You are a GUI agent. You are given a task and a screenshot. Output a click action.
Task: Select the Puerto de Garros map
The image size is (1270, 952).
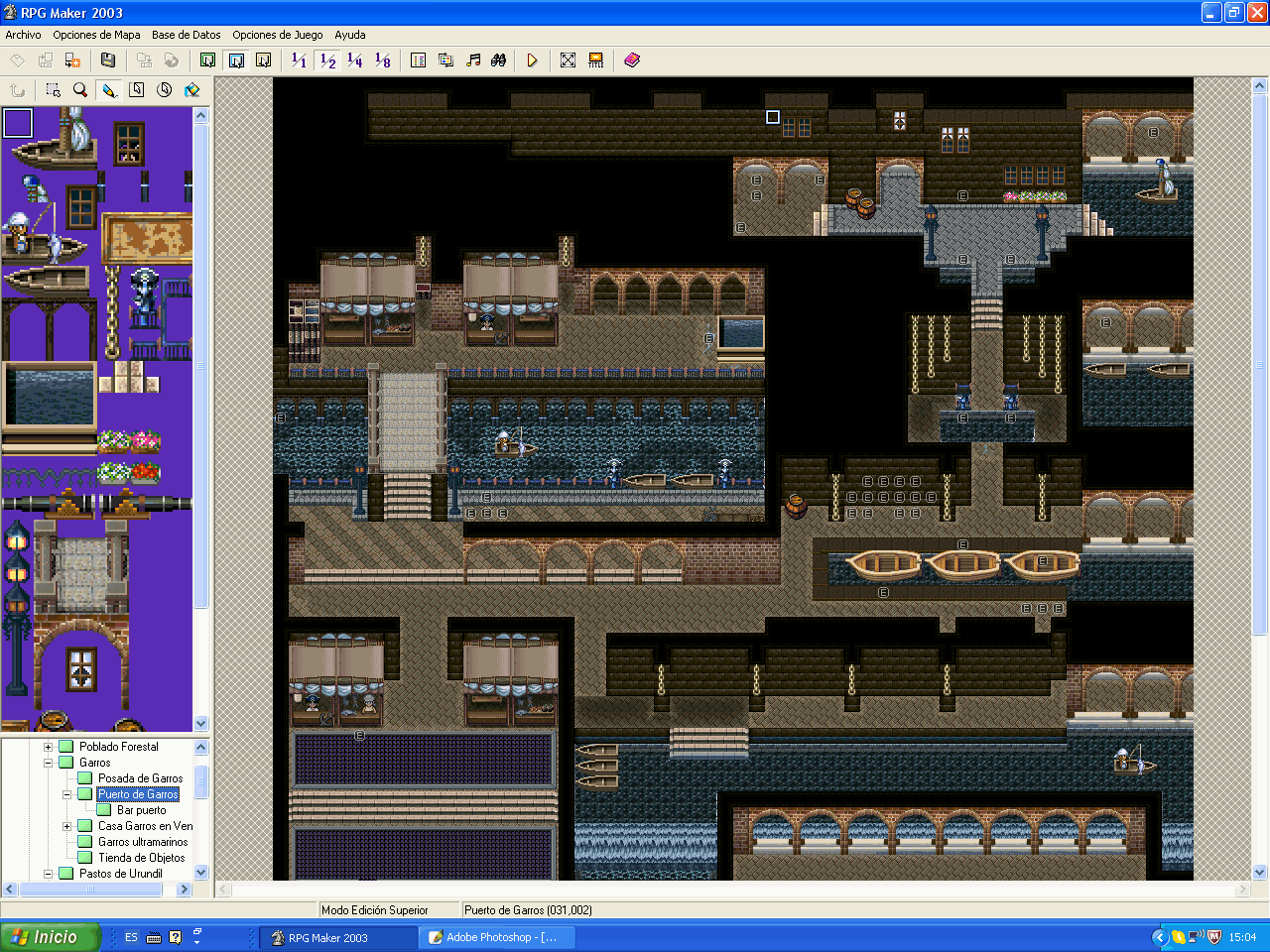[x=138, y=794]
